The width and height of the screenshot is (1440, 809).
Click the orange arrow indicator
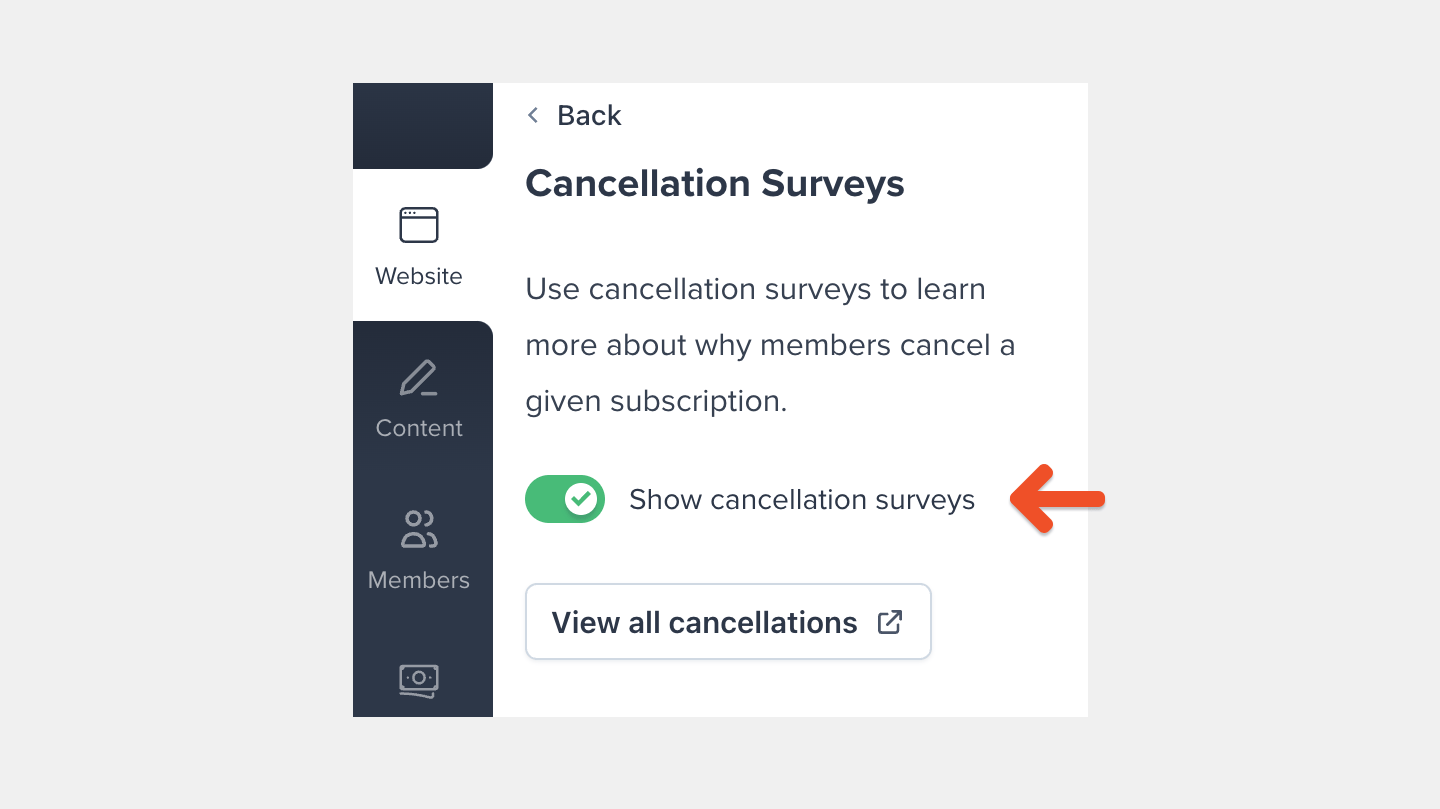pyautogui.click(x=1057, y=498)
